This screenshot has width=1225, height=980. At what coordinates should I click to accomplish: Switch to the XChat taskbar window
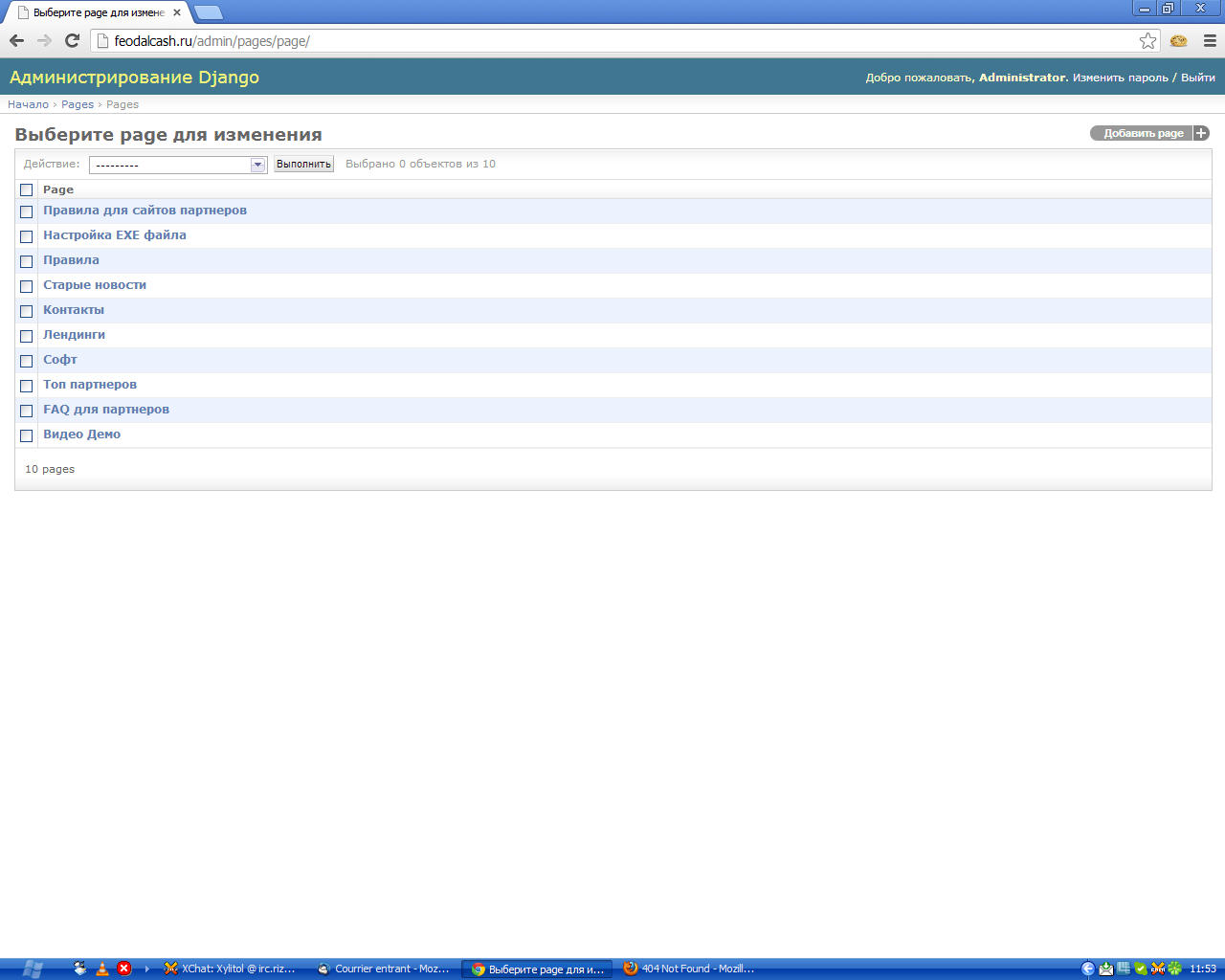coord(231,969)
